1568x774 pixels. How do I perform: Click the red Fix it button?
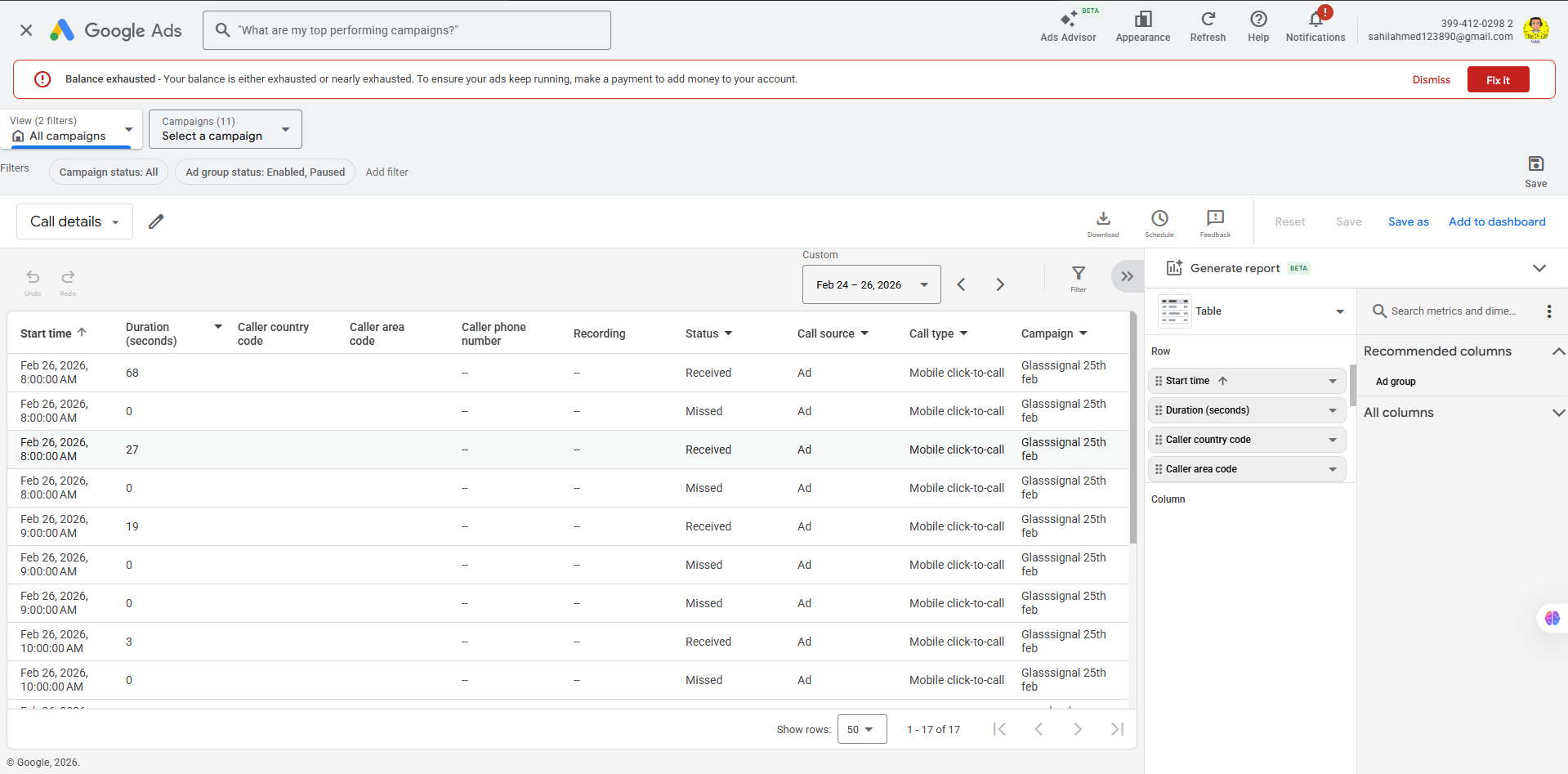coord(1497,80)
